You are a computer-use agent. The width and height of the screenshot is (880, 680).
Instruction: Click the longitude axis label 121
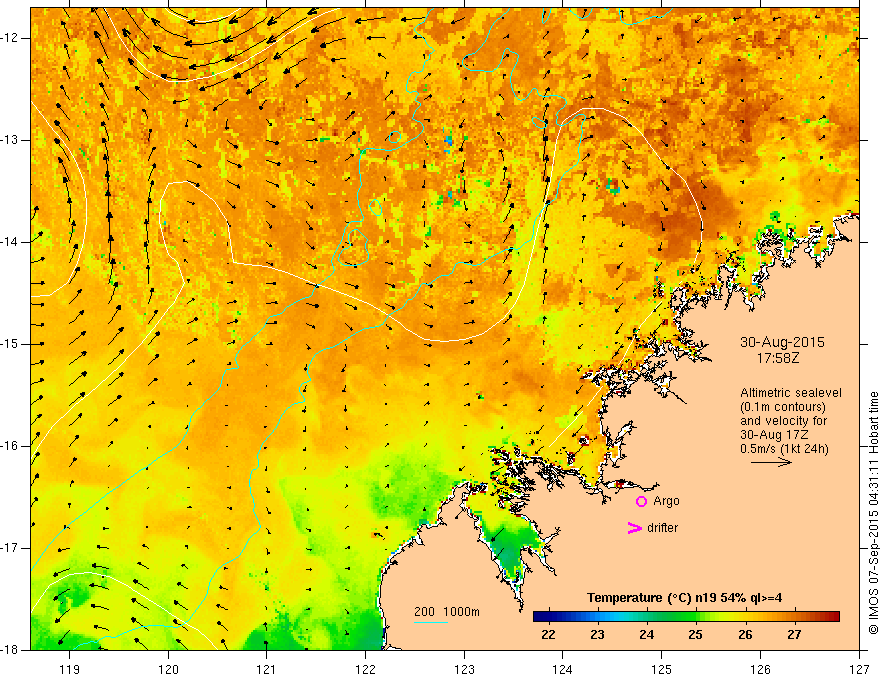coord(266,669)
